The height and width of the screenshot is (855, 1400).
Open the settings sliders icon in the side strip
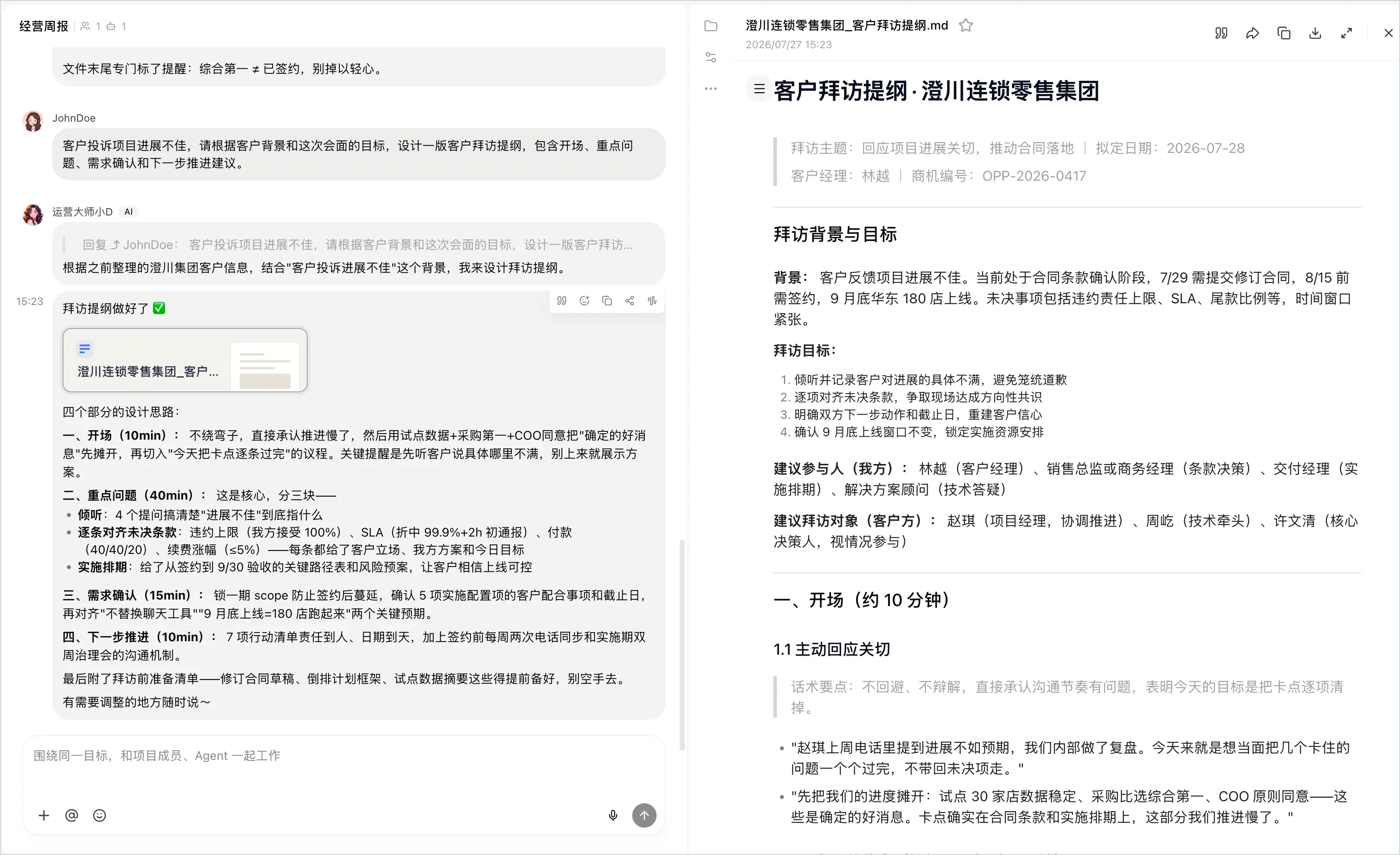pos(711,57)
